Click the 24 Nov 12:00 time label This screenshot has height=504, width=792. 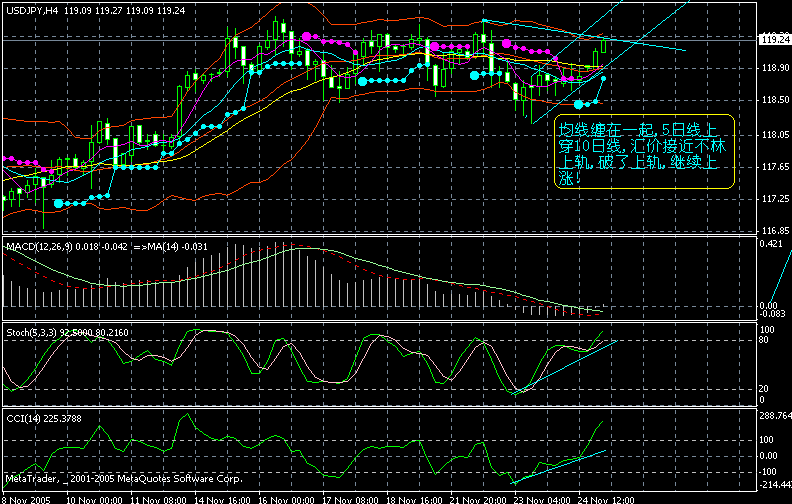coord(606,500)
